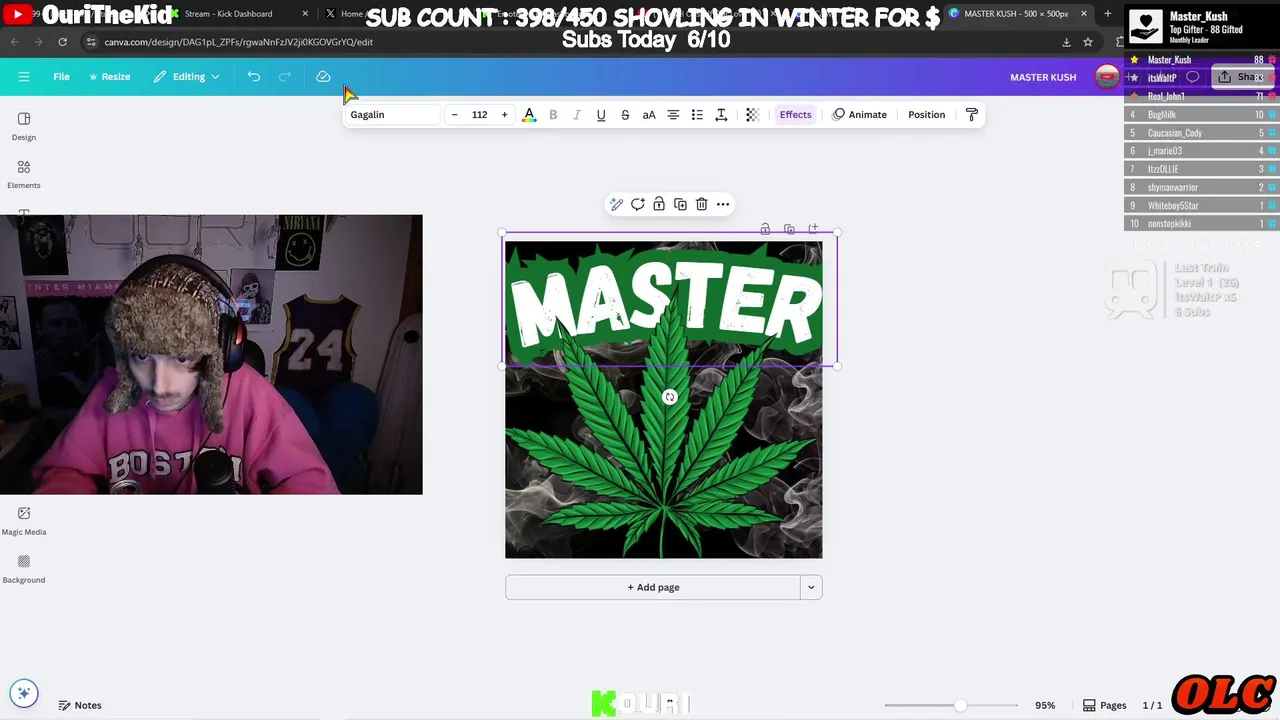The width and height of the screenshot is (1280, 720).
Task: Open the Position panel
Action: [926, 115]
